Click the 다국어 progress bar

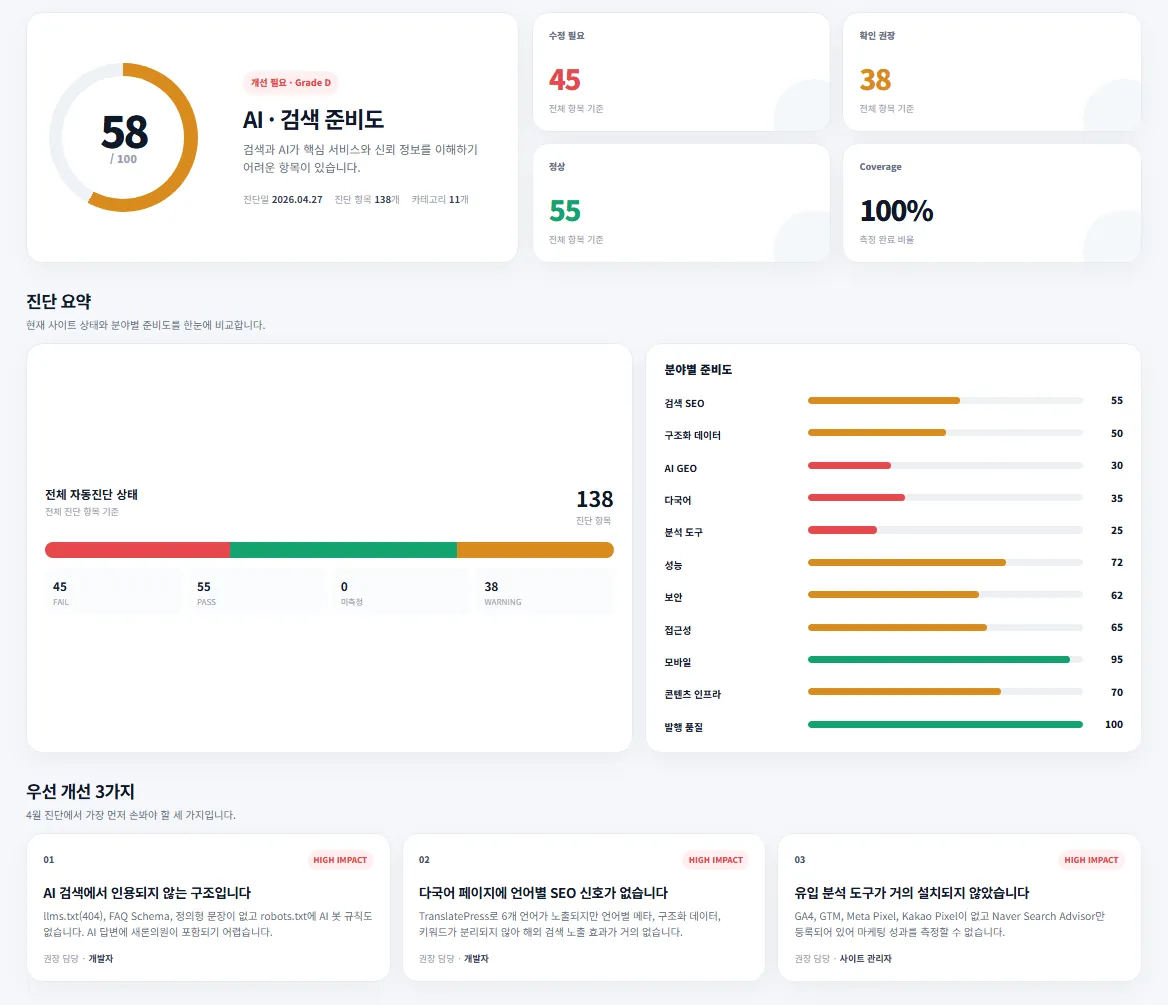coord(945,498)
